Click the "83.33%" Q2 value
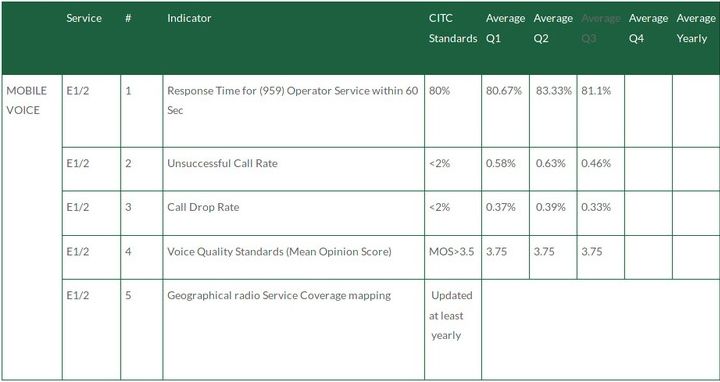Image resolution: width=720 pixels, height=382 pixels. coord(554,91)
